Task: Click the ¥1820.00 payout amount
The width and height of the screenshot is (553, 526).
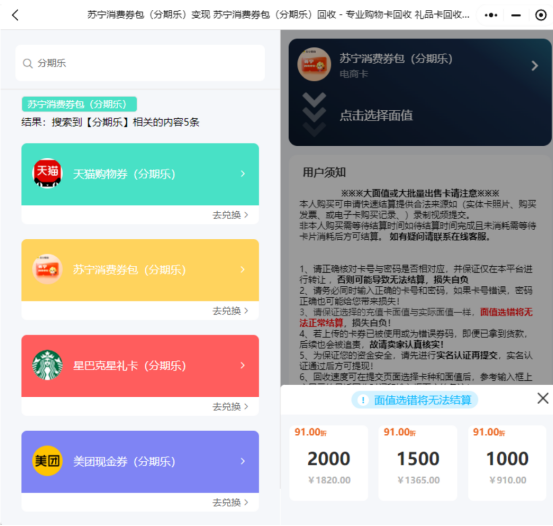Action: [x=329, y=480]
